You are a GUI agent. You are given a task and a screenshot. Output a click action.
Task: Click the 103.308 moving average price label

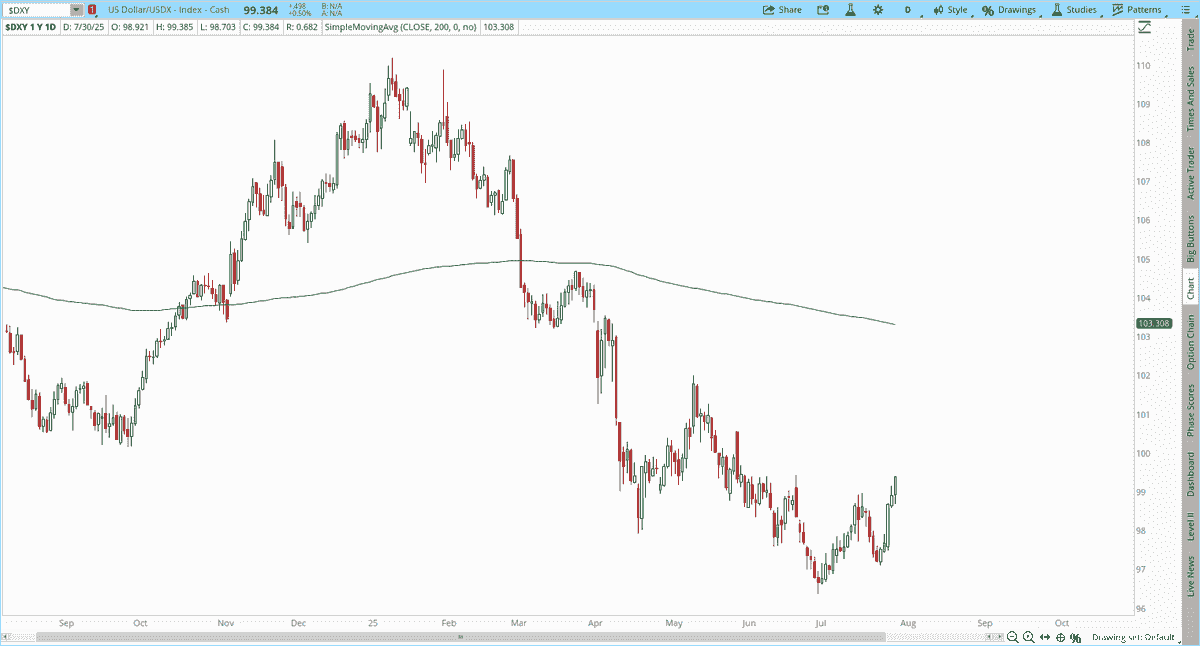coord(1154,324)
